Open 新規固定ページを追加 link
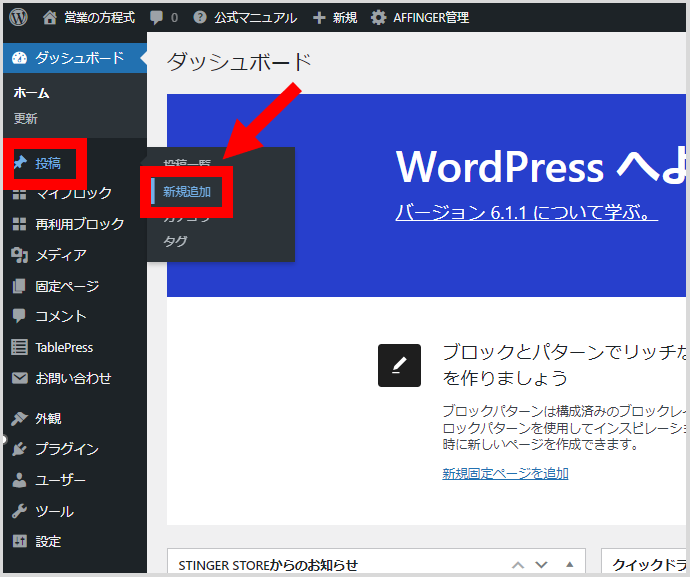Screen dimensions: 690x577 pos(505,474)
